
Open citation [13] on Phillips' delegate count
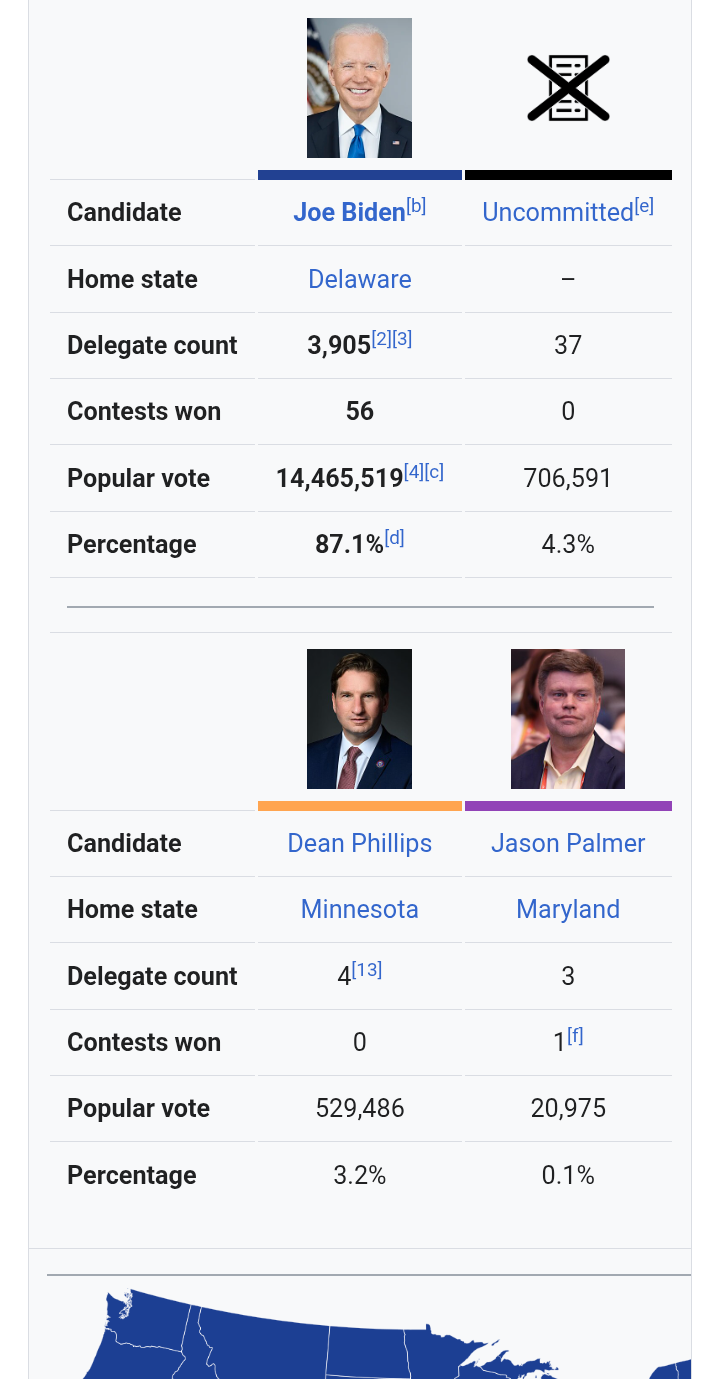(367, 970)
